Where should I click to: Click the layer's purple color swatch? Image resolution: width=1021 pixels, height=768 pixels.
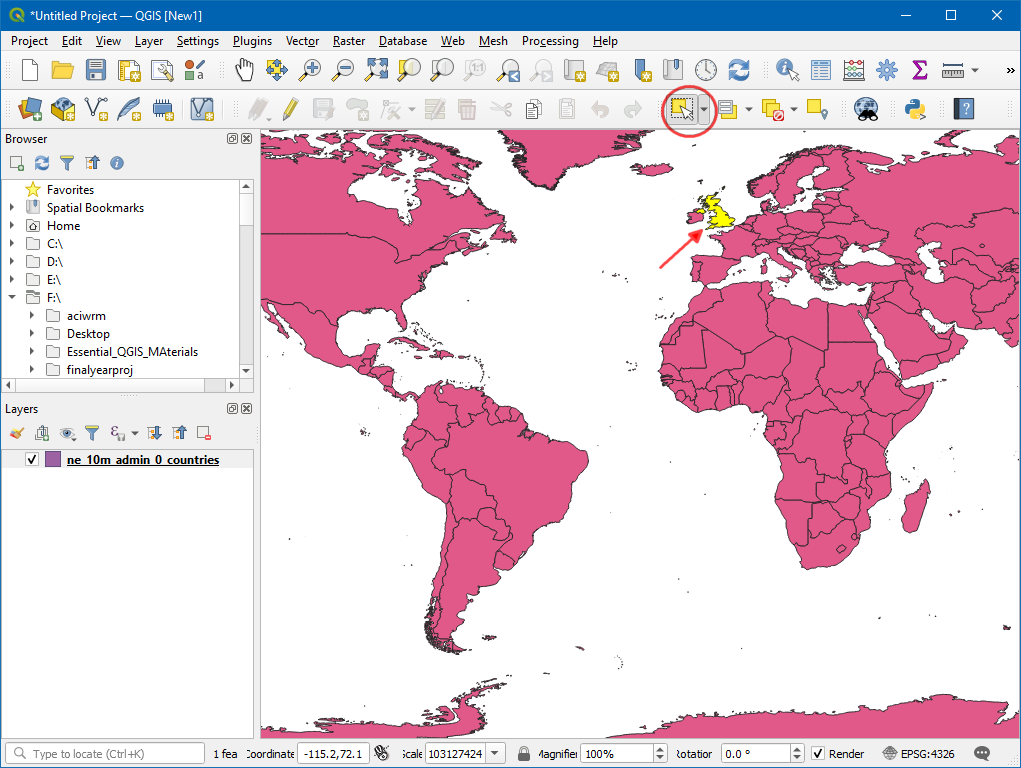53,460
